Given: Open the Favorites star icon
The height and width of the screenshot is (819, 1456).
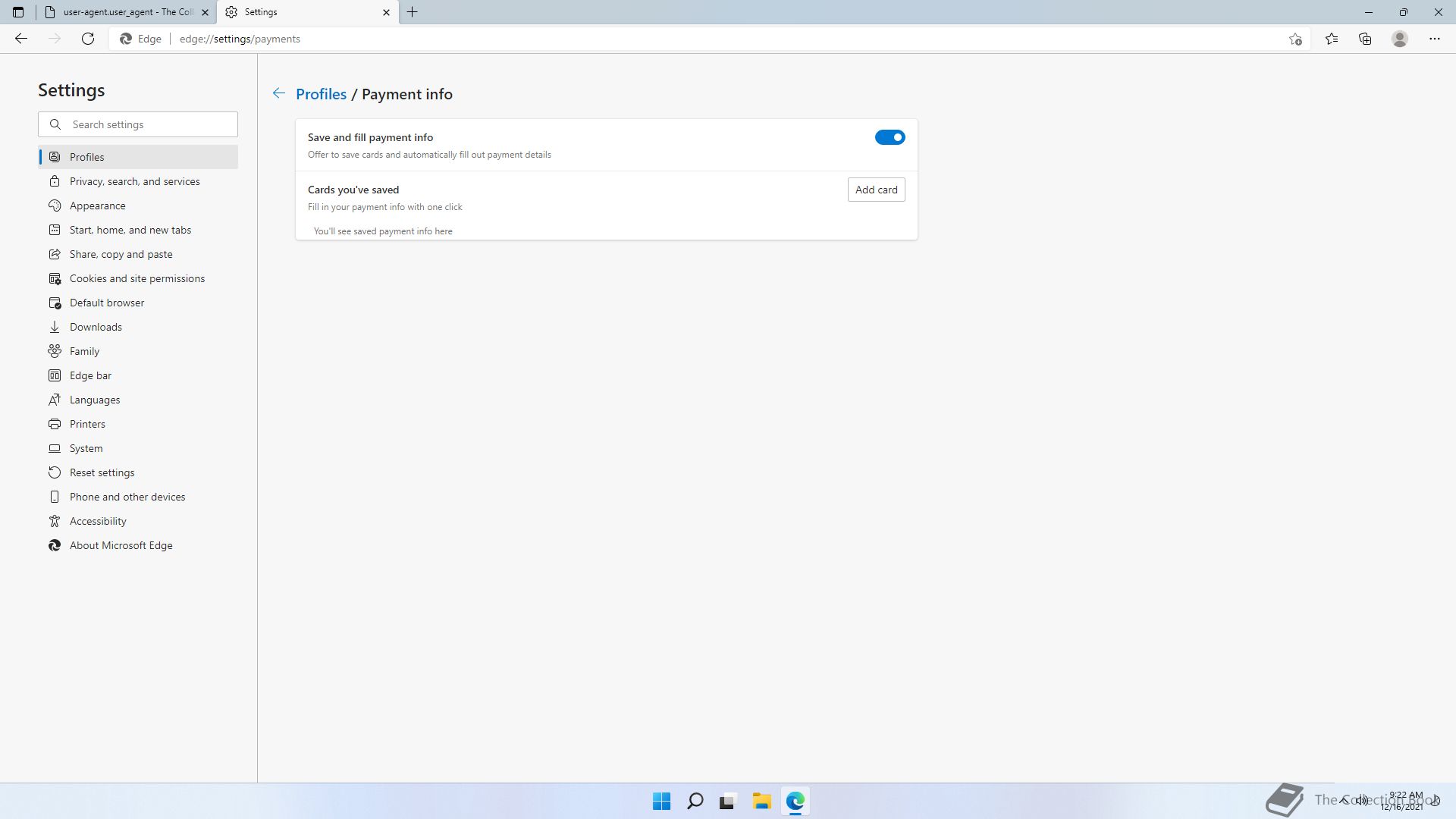Looking at the screenshot, I should click(x=1332, y=39).
